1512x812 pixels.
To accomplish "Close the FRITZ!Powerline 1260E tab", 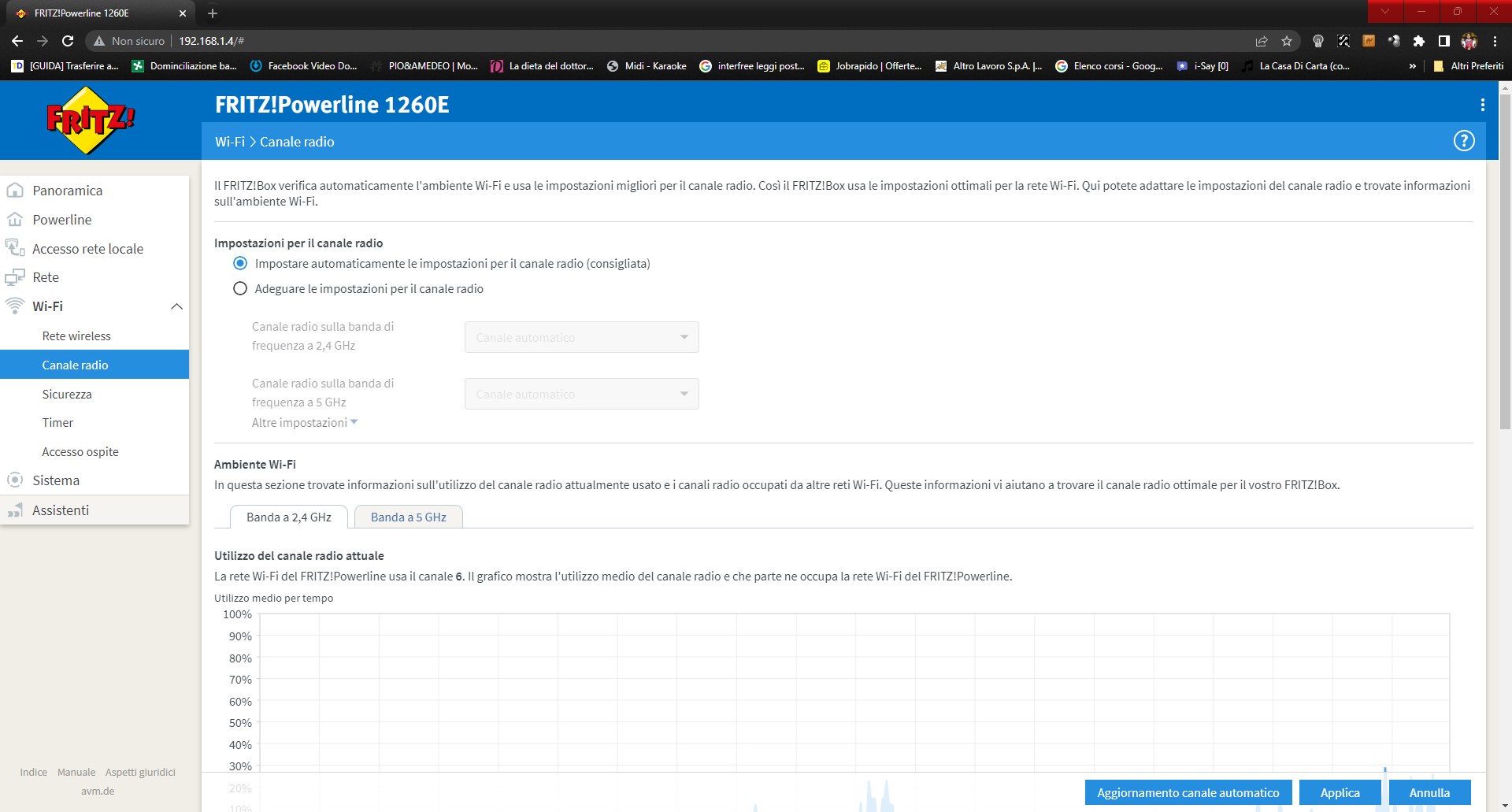I will point(183,13).
